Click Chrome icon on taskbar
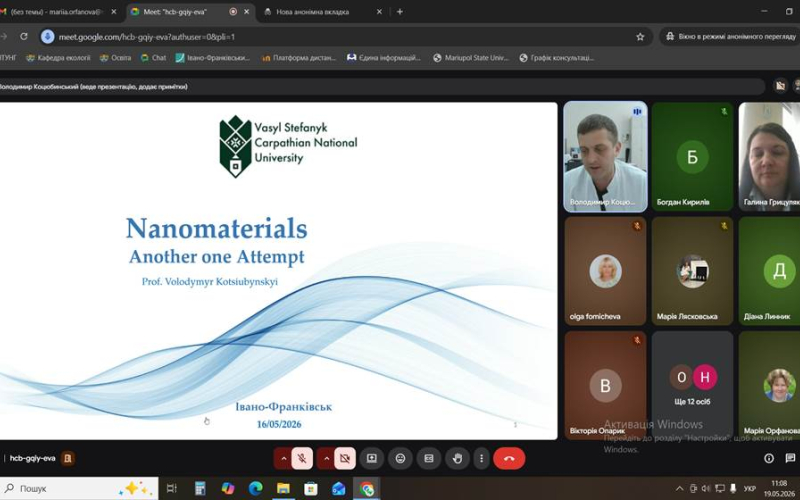Image resolution: width=800 pixels, height=500 pixels. (x=367, y=488)
